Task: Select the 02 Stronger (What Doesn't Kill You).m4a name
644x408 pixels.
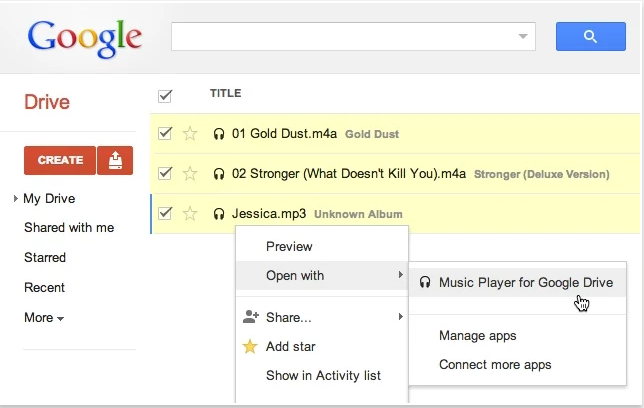Action: click(349, 174)
